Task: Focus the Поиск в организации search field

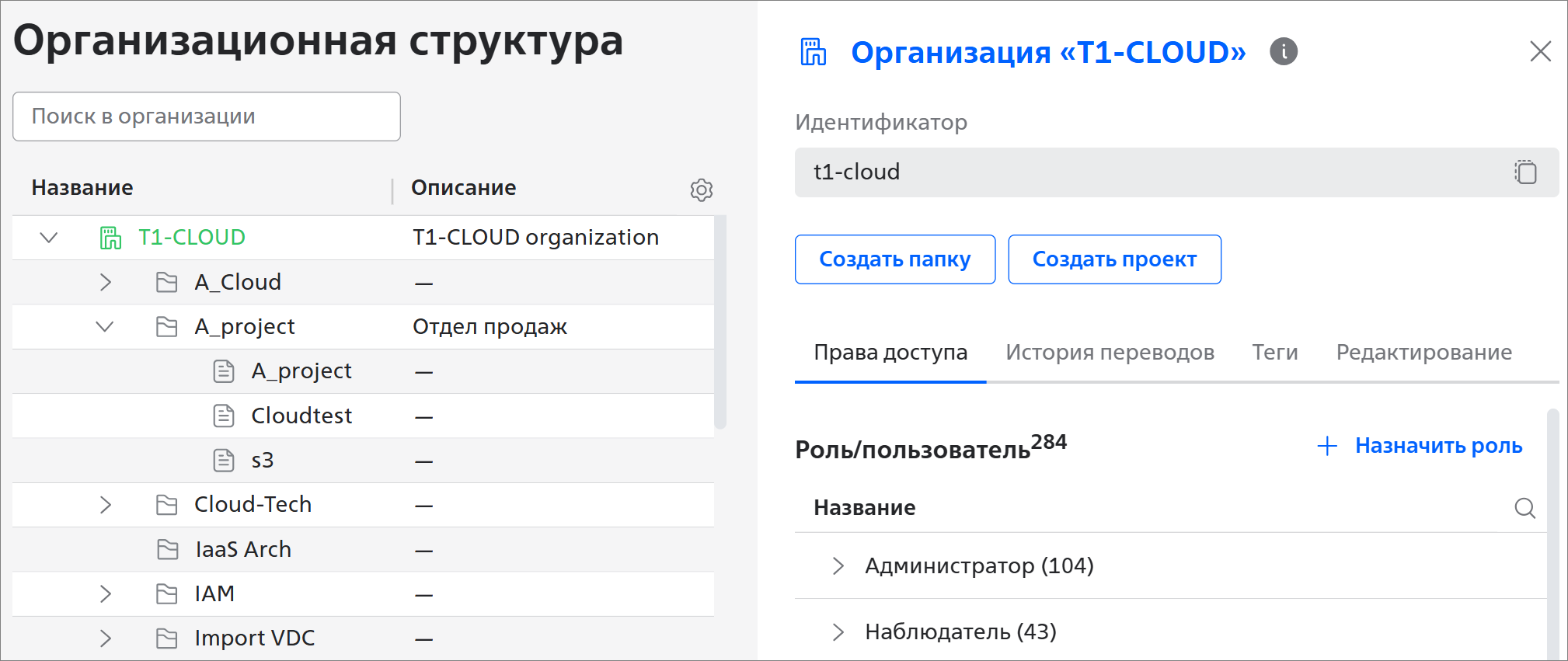Action: point(207,117)
